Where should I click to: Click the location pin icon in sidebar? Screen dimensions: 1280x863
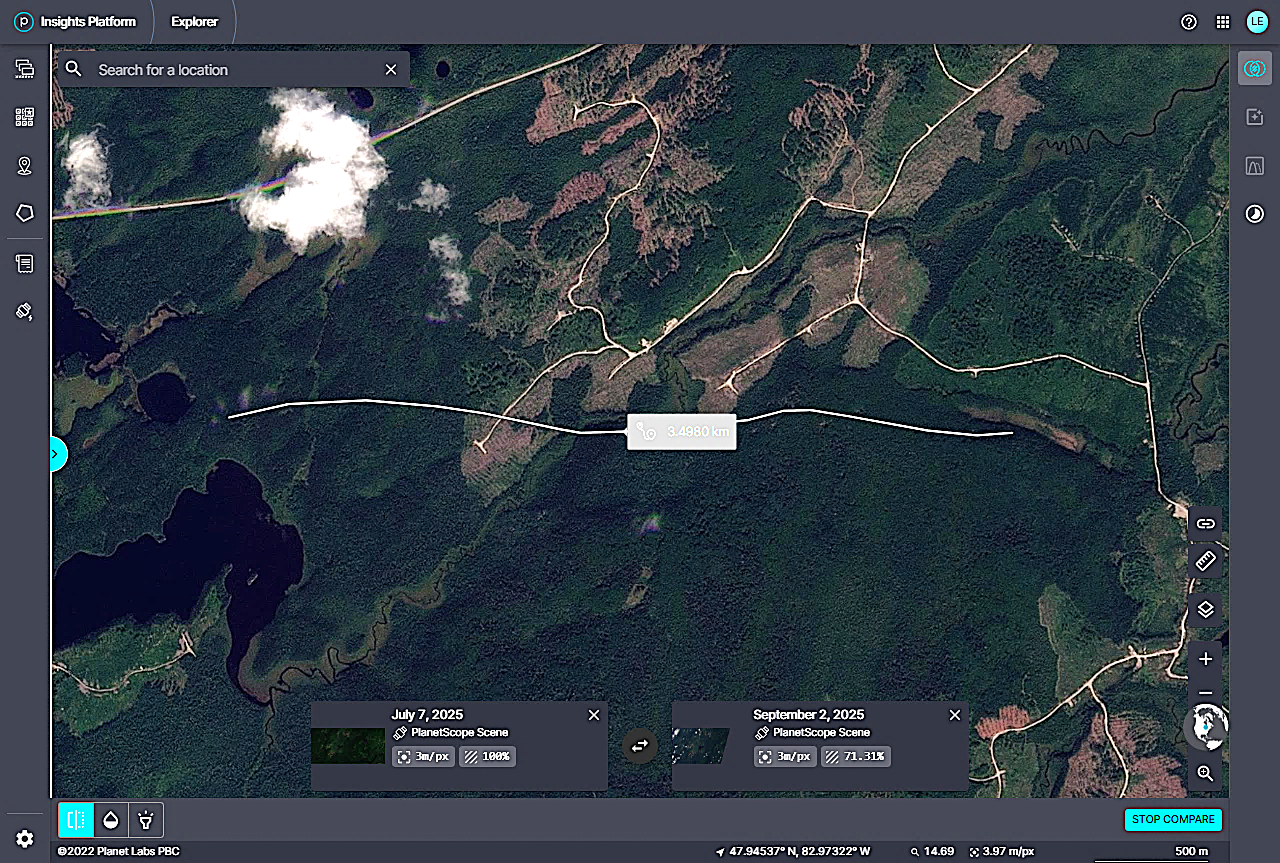click(x=25, y=166)
